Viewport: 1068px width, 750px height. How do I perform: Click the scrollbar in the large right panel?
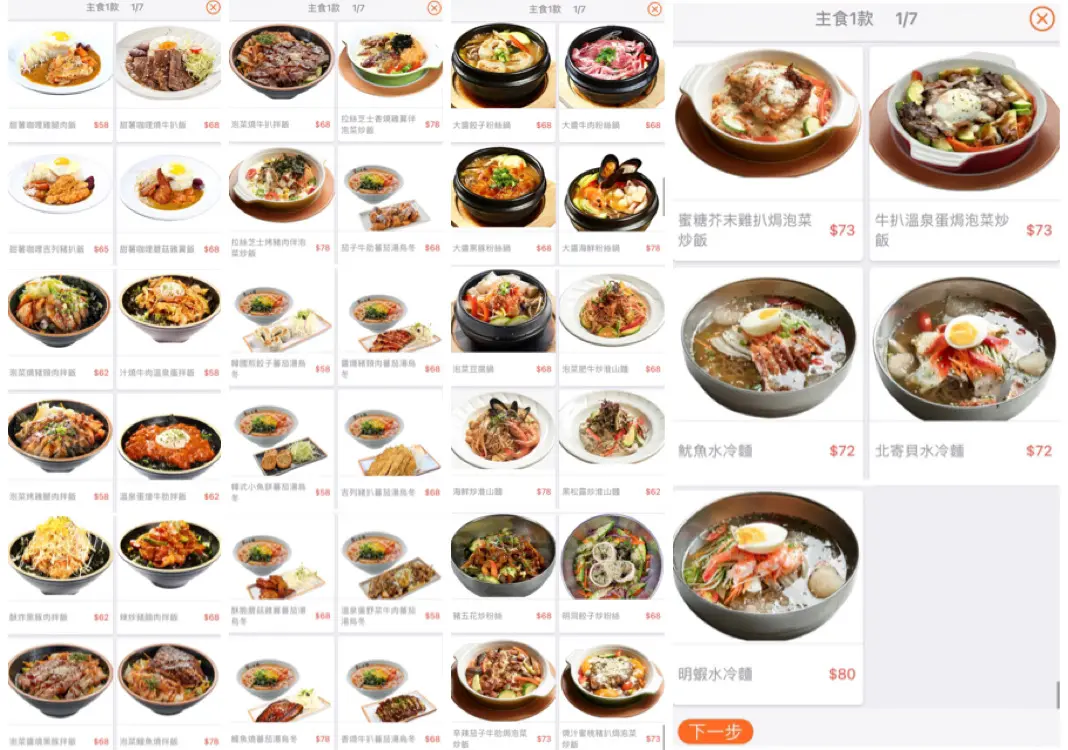(x=1058, y=695)
